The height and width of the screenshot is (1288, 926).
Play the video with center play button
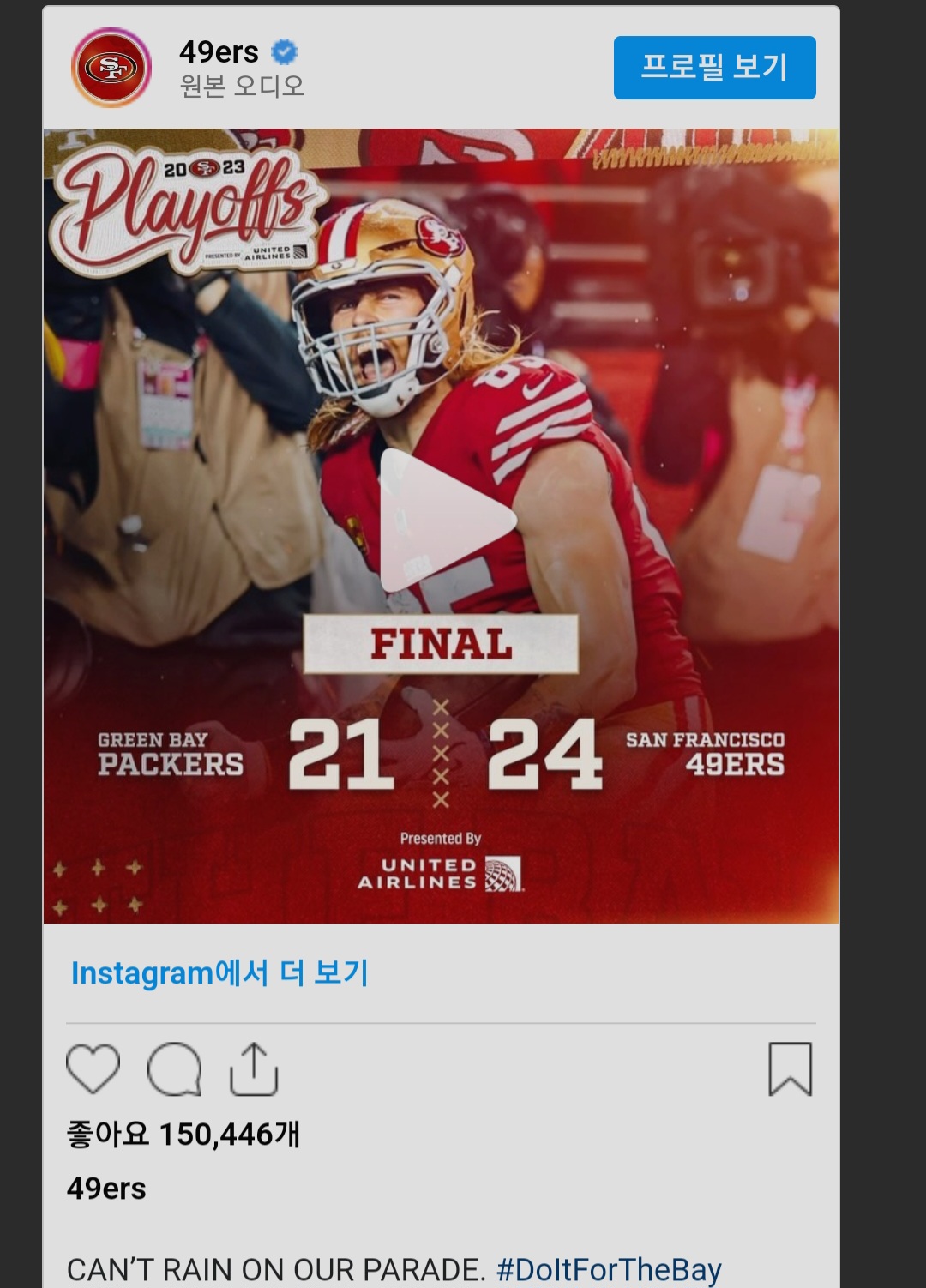pos(446,521)
